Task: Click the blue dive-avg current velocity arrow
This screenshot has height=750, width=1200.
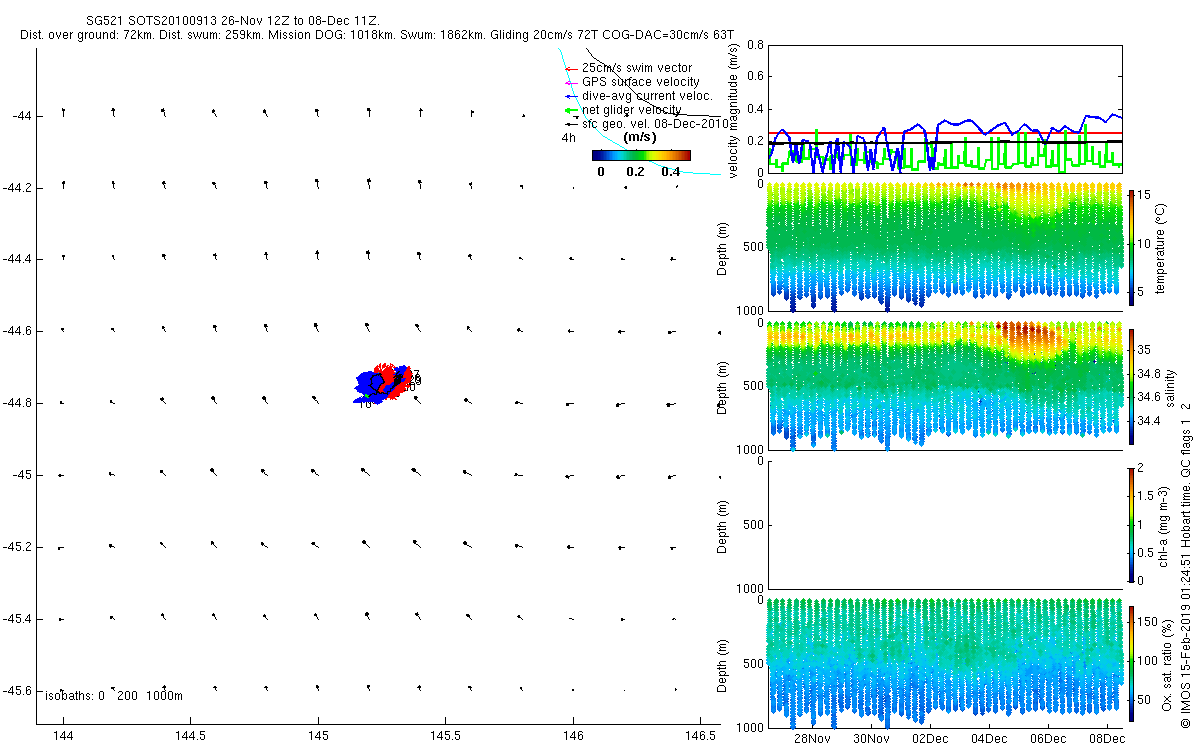Action: click(570, 96)
